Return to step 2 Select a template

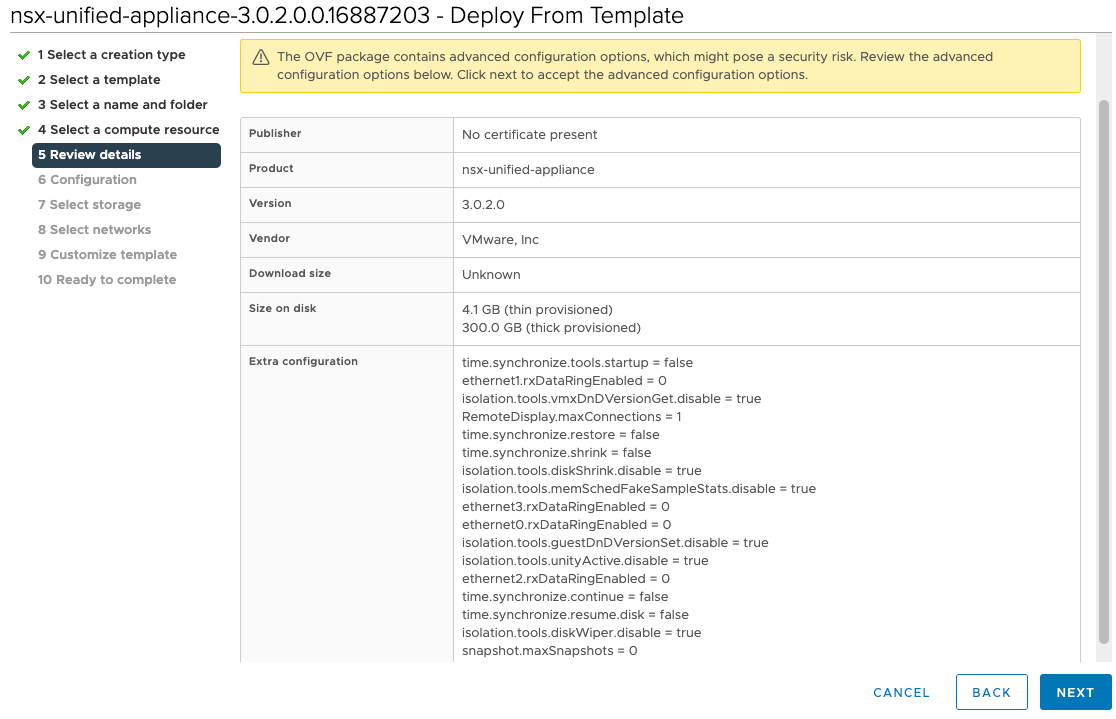pos(99,80)
